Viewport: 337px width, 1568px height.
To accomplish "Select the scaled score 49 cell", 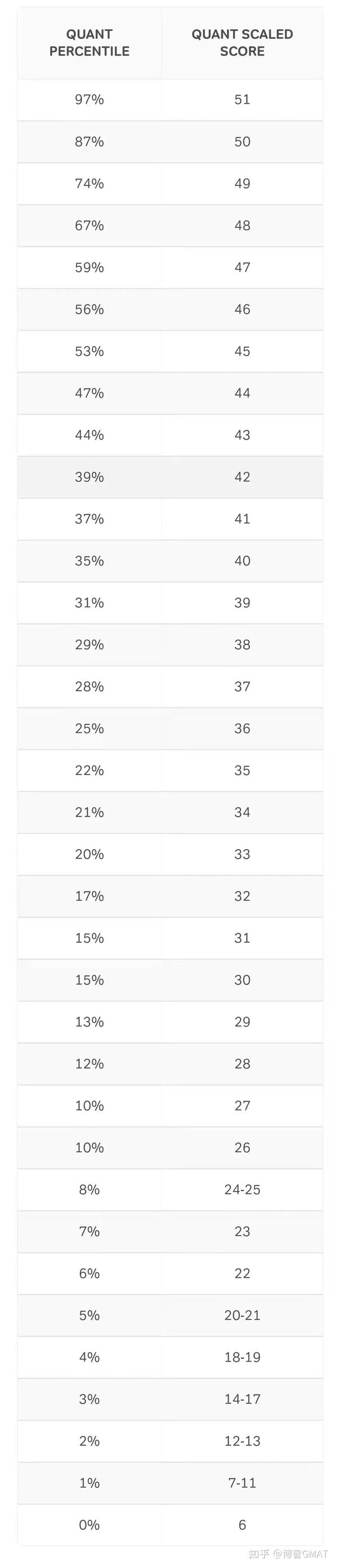I will click(242, 184).
